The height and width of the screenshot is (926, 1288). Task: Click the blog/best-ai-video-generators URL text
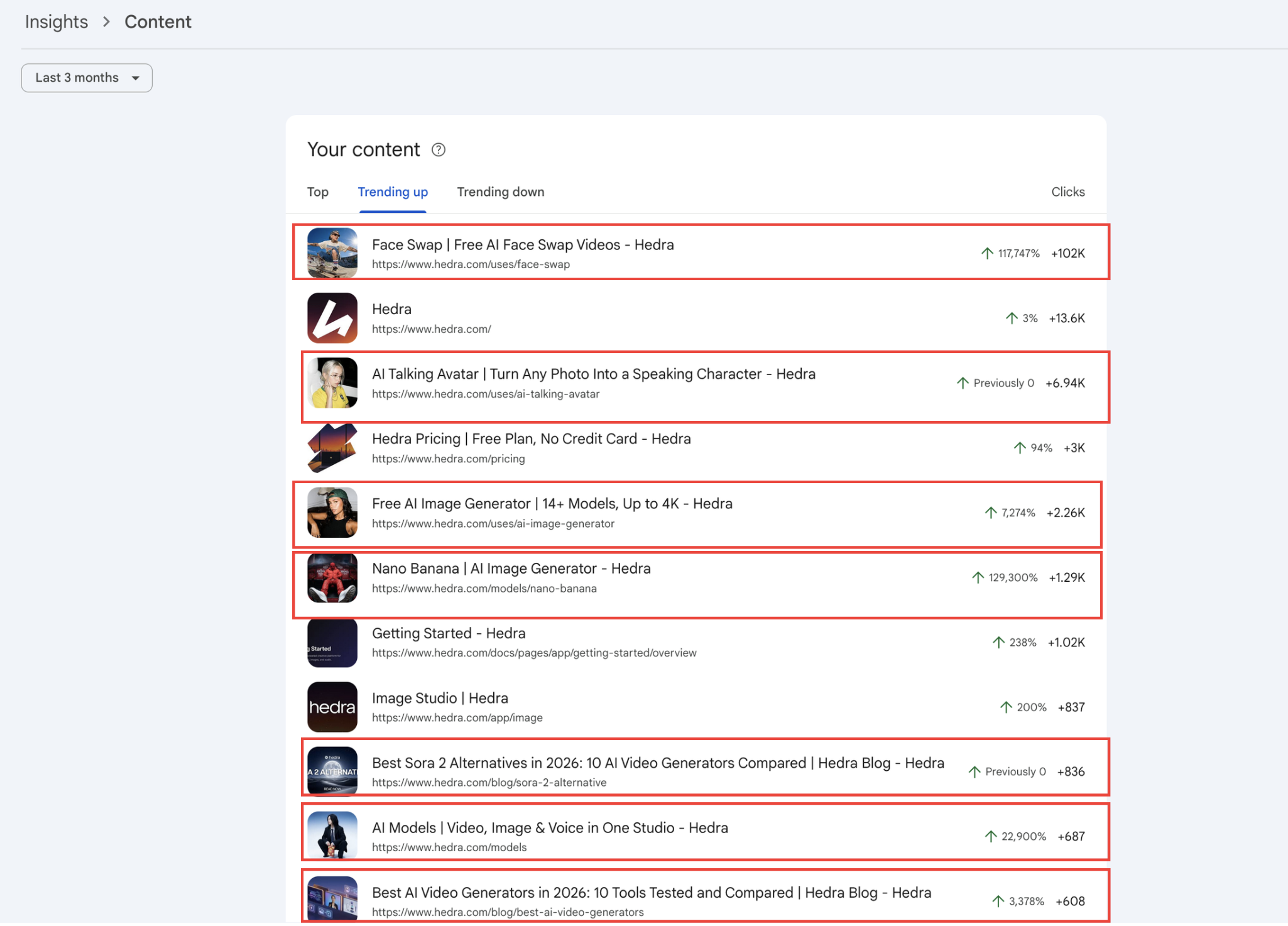[508, 912]
